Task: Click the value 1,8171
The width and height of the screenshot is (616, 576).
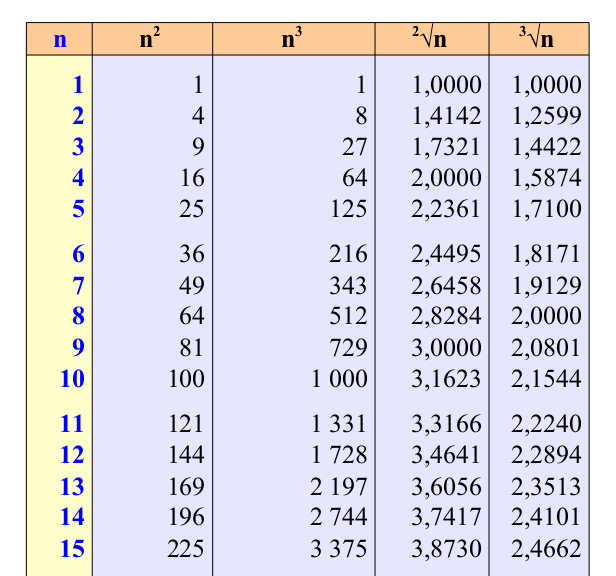Action: pos(547,254)
